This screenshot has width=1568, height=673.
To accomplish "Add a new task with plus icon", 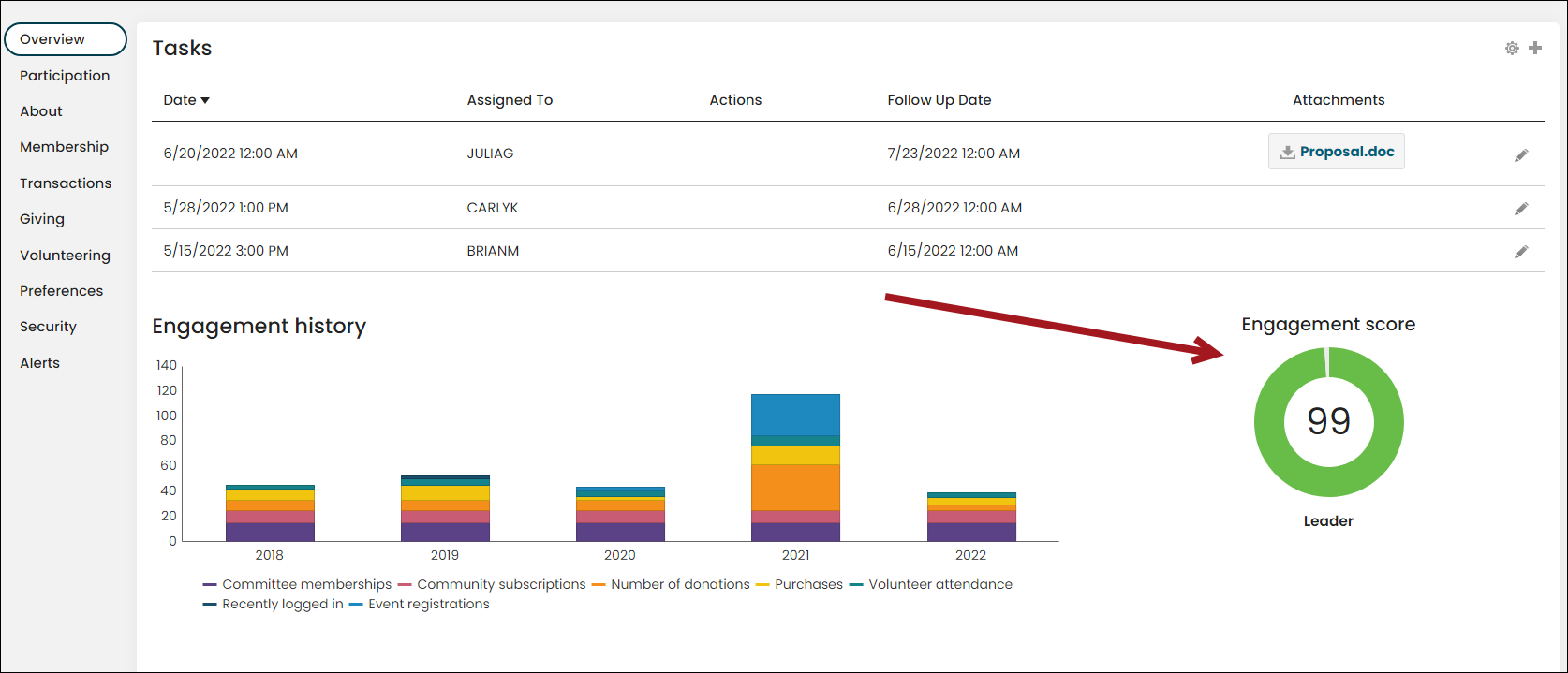I will point(1535,48).
